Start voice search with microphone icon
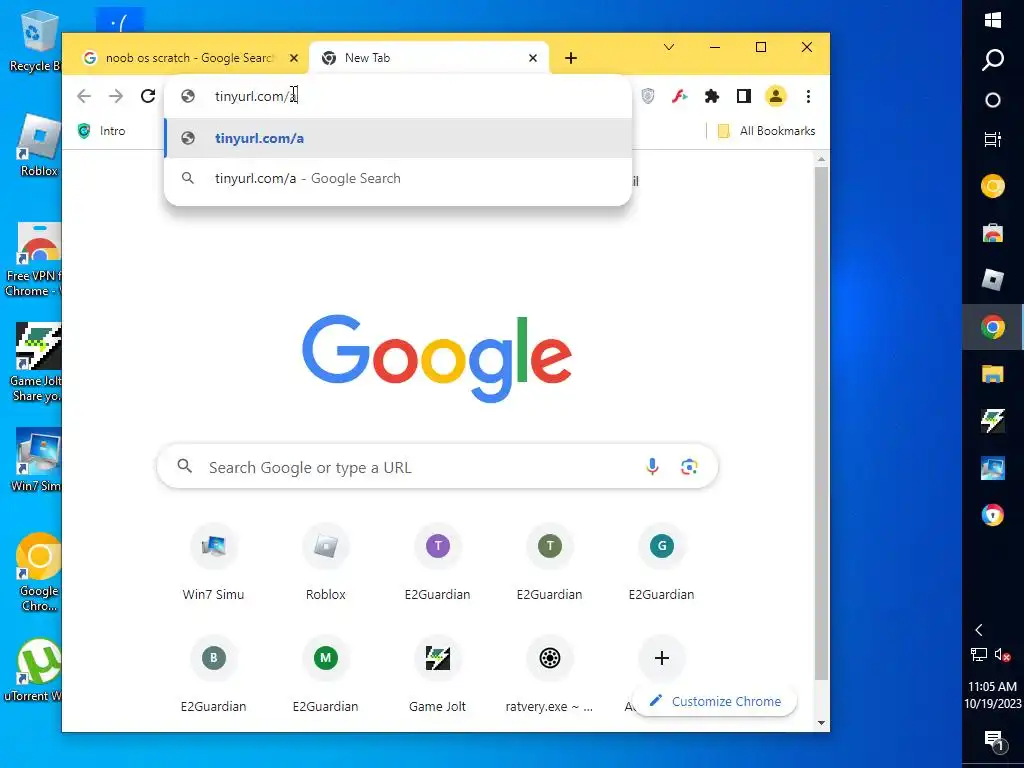1024x768 pixels. pos(652,466)
